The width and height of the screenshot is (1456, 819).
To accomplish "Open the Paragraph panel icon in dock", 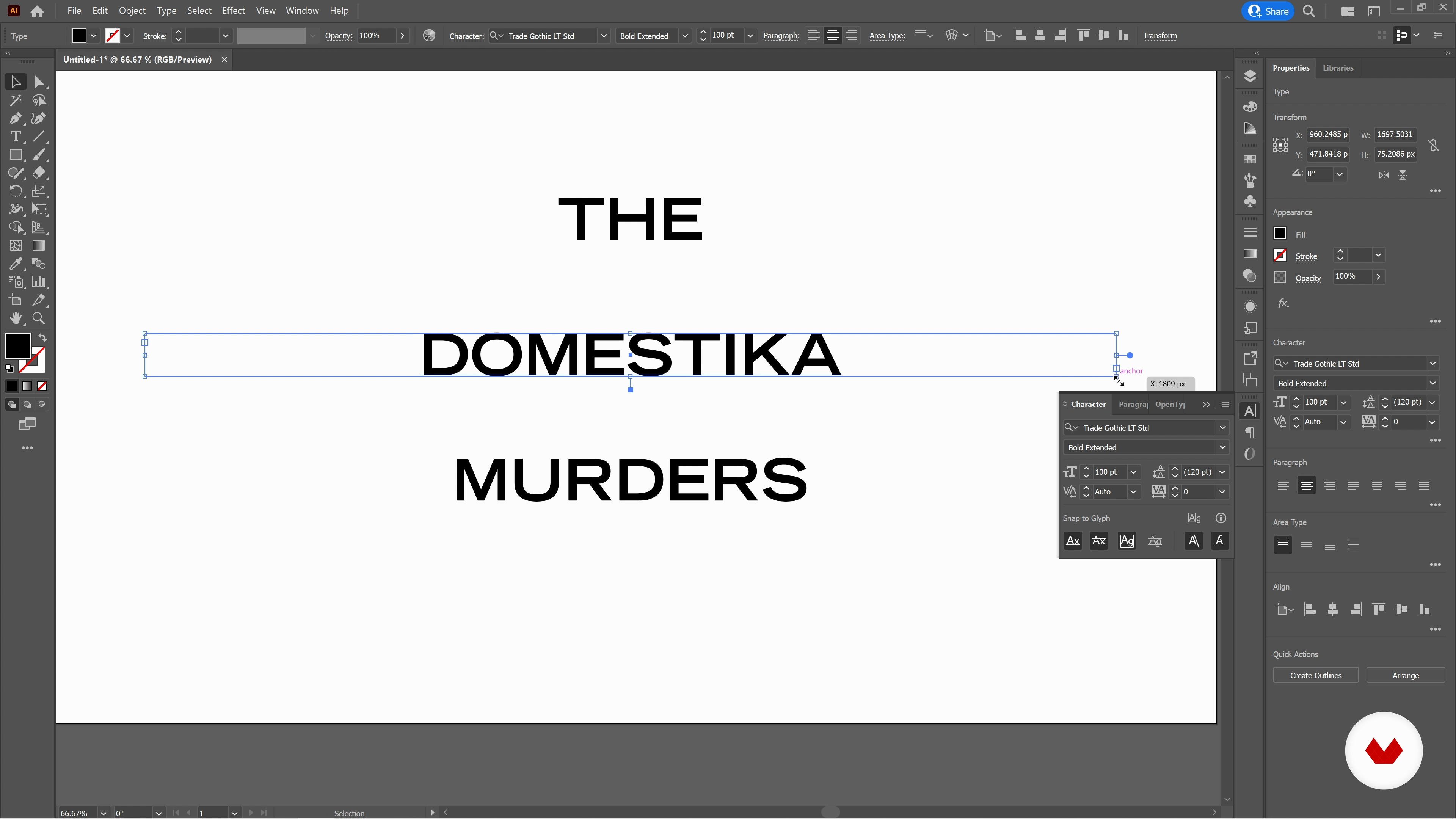I will 1250,432.
